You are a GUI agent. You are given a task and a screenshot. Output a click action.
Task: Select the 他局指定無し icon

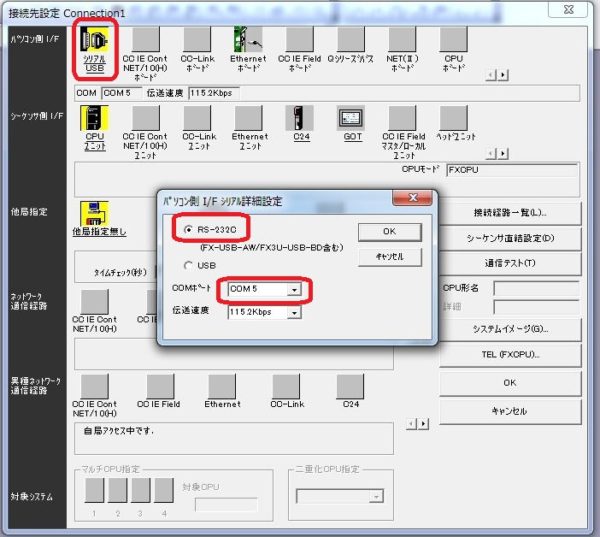(x=95, y=214)
